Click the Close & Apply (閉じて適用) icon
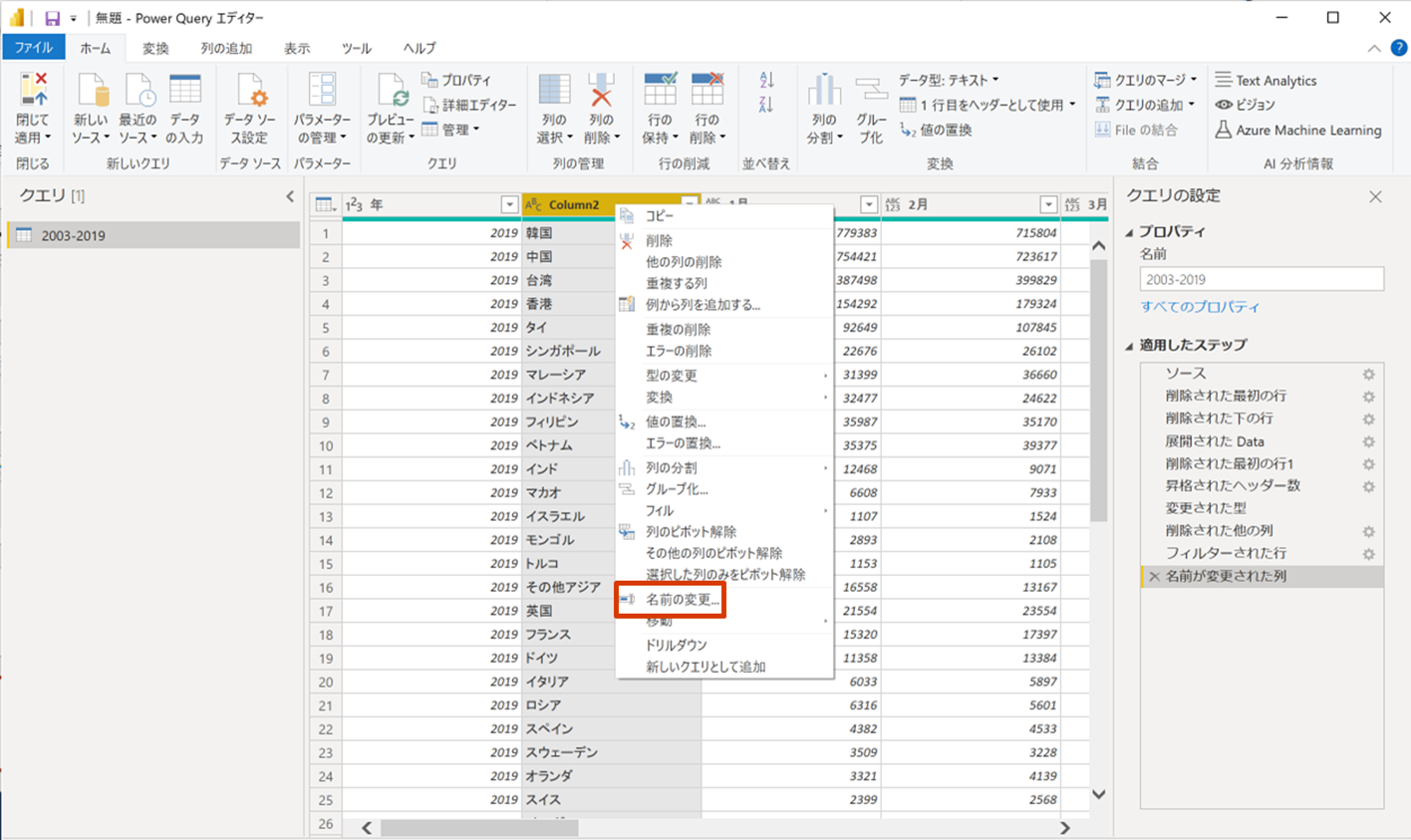The image size is (1411, 840). point(33,90)
